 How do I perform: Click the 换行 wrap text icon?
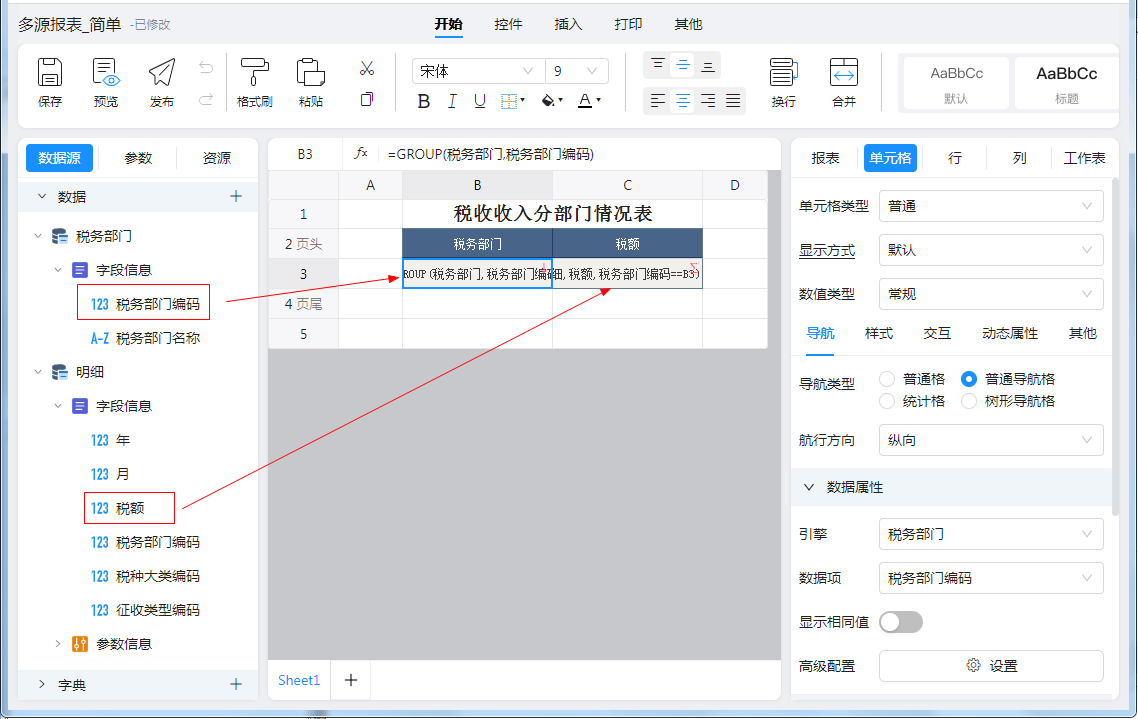[783, 74]
